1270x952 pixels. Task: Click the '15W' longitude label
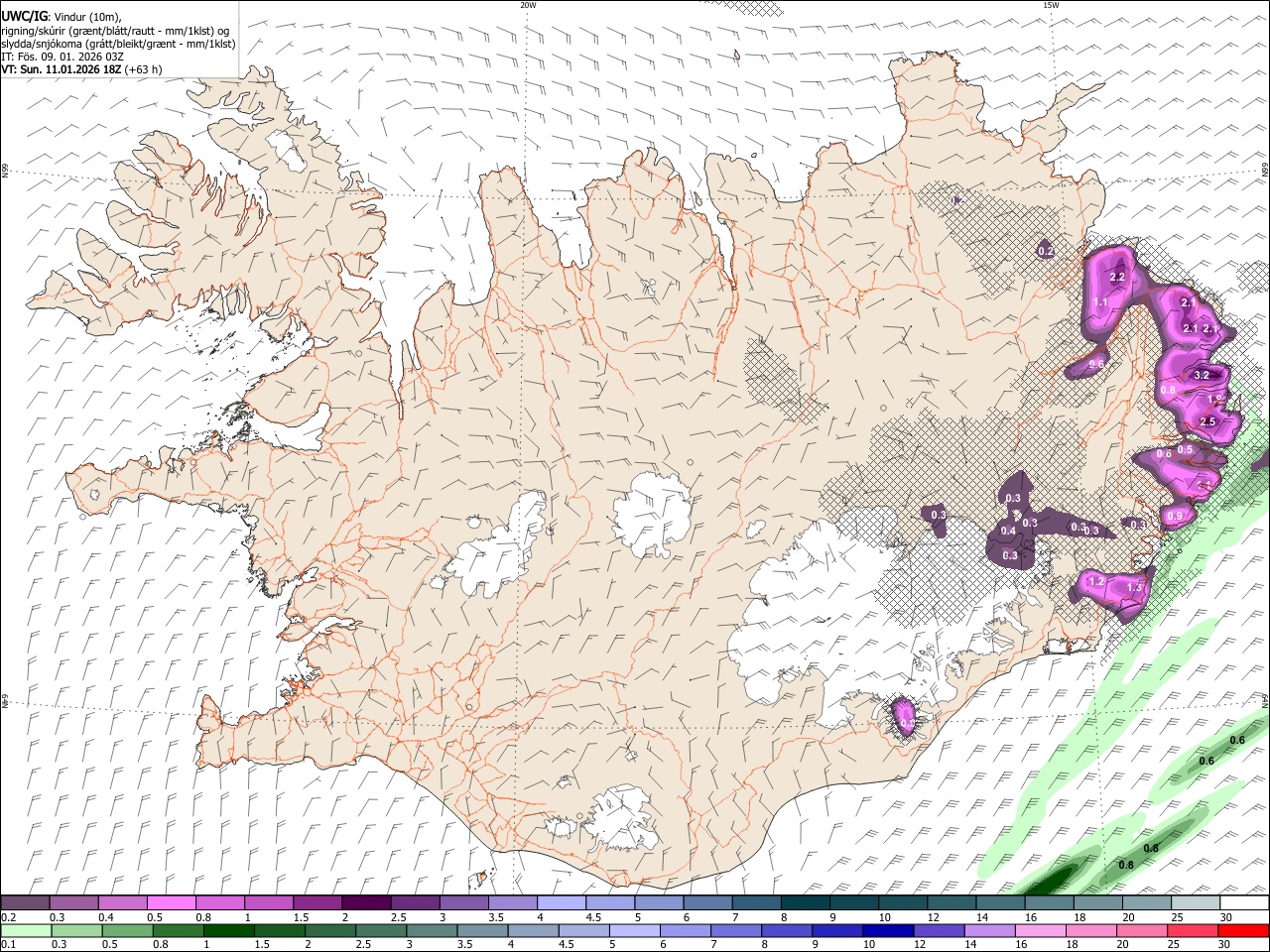tap(1051, 5)
